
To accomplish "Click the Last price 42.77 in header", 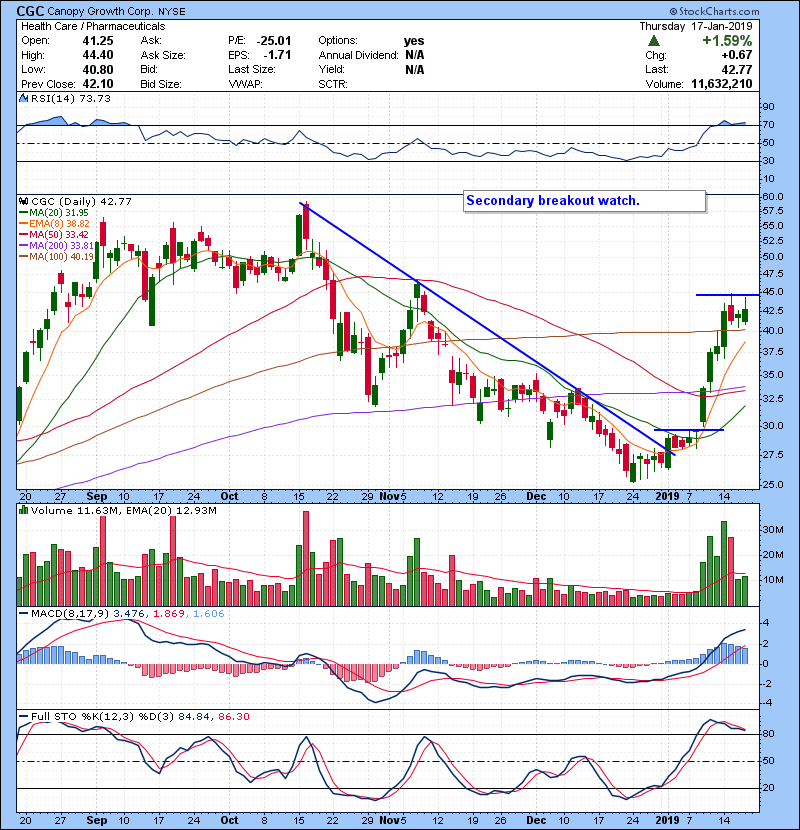I will coord(736,69).
